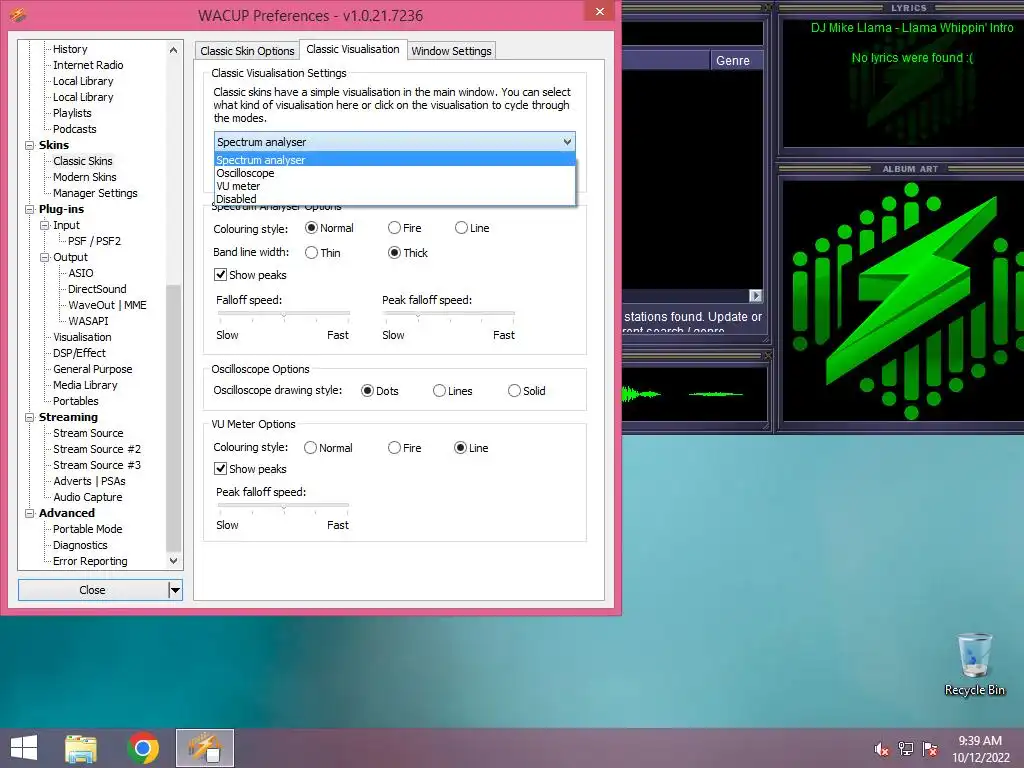Select Fire spectrum analyser colouring style
This screenshot has width=1024, height=768.
[405, 228]
